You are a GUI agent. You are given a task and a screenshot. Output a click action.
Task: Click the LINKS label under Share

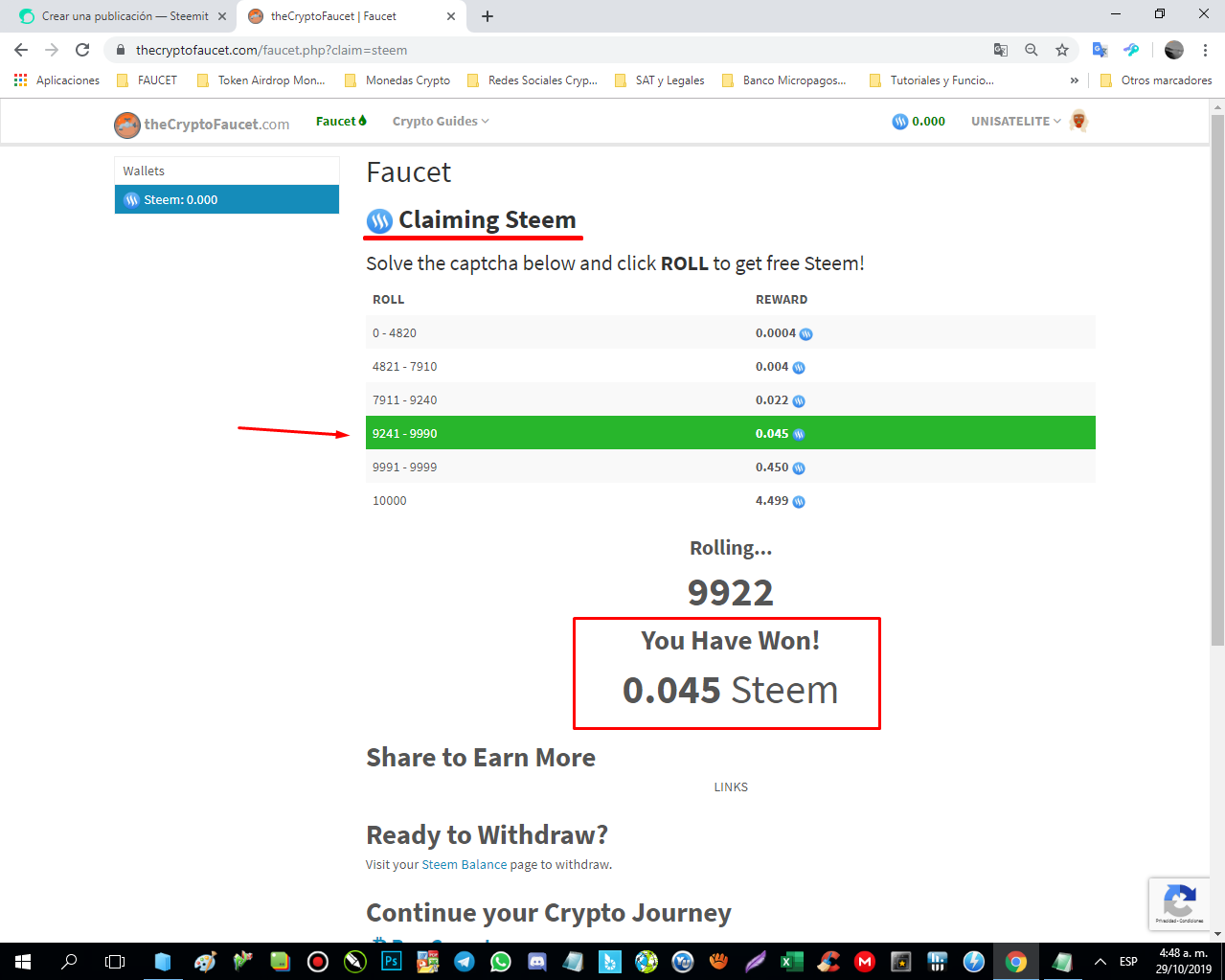(x=731, y=786)
